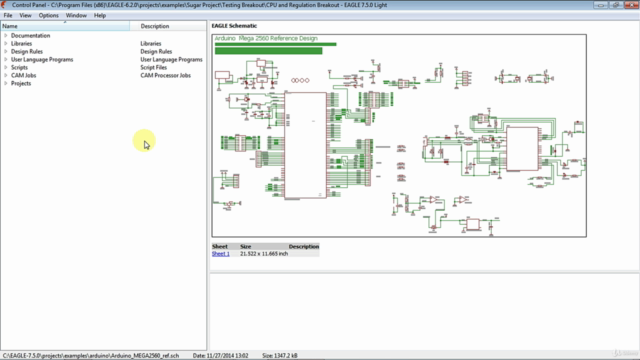Expand the User Language Programs node

pyautogui.click(x=6, y=59)
